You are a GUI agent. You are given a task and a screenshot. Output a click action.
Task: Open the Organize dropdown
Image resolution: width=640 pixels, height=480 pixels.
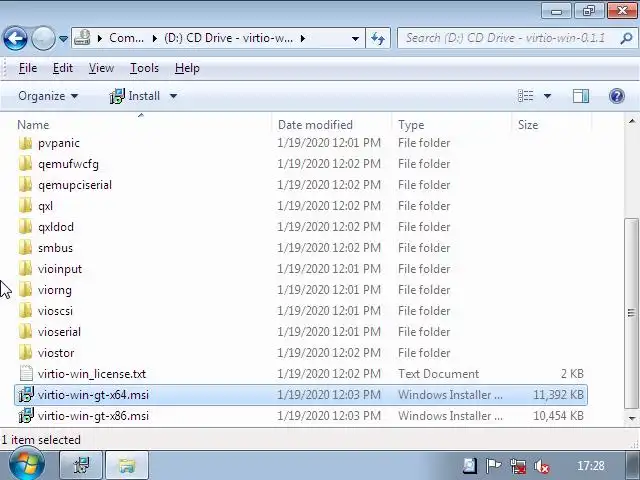tap(48, 96)
